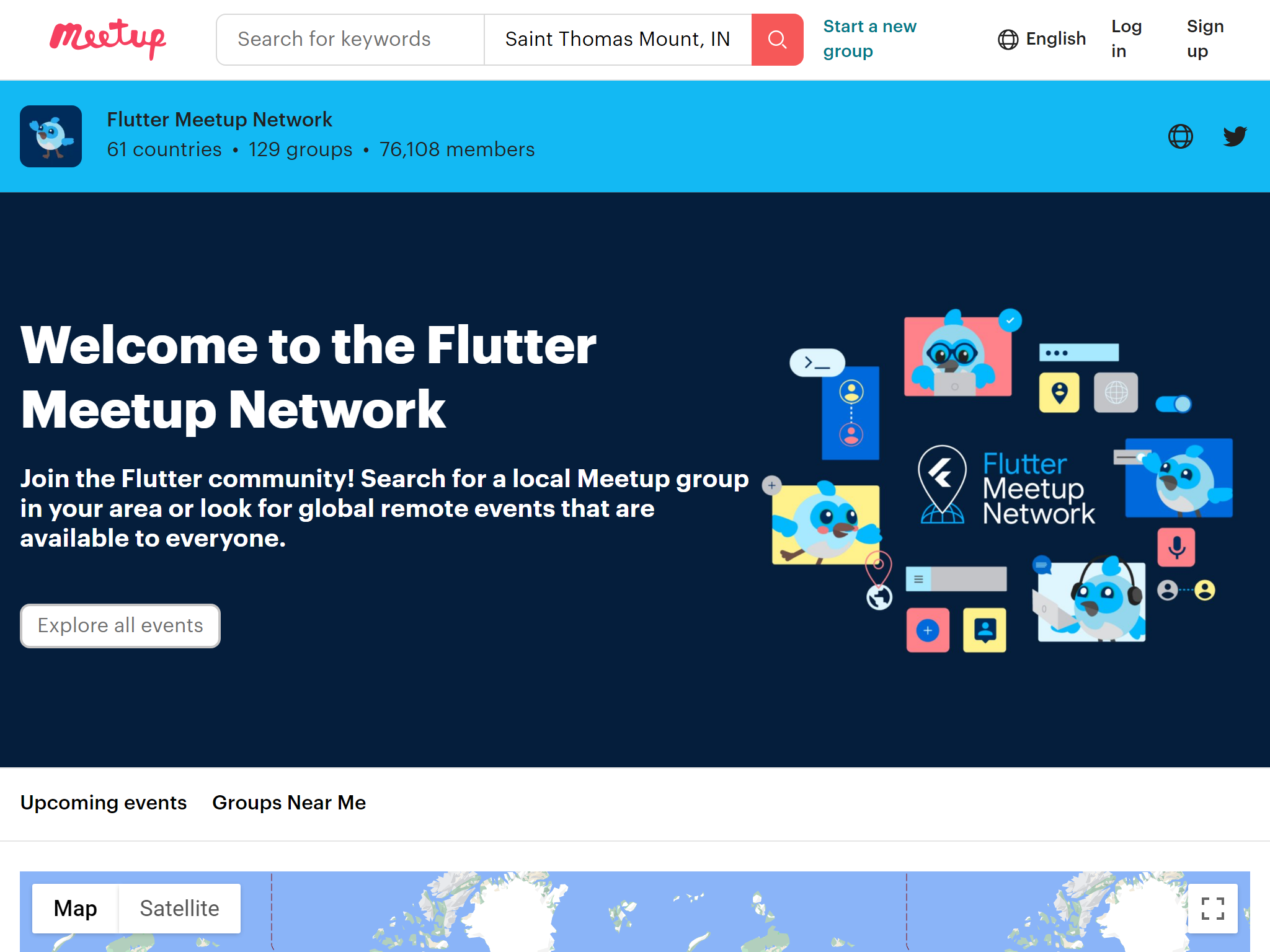Open the network website globe icon
This screenshot has width=1270, height=952.
(x=1180, y=136)
